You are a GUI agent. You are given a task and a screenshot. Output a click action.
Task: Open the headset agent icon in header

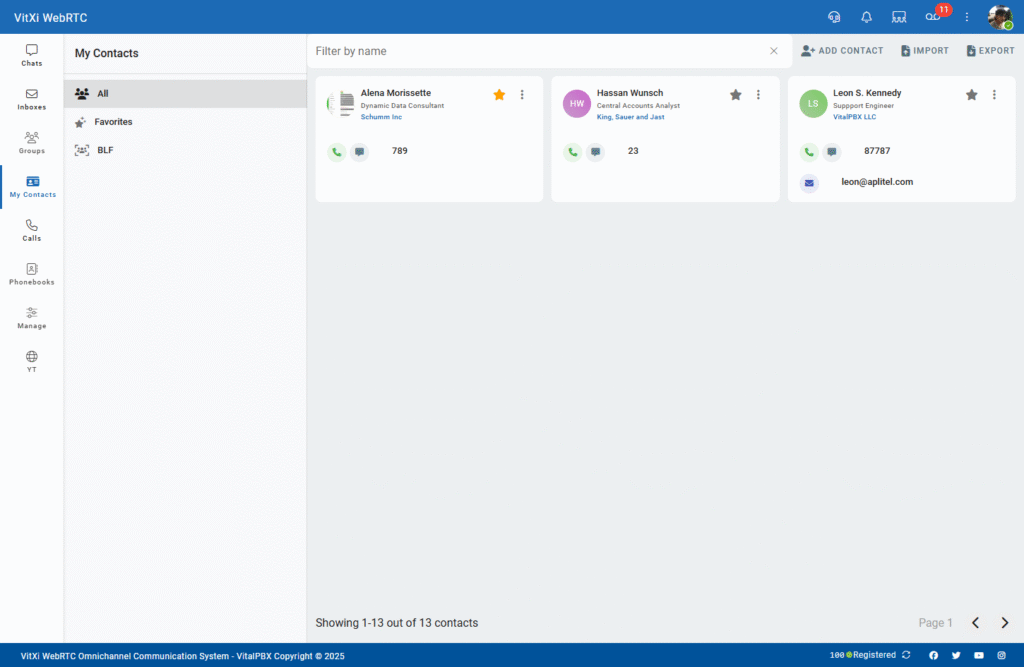pyautogui.click(x=834, y=17)
